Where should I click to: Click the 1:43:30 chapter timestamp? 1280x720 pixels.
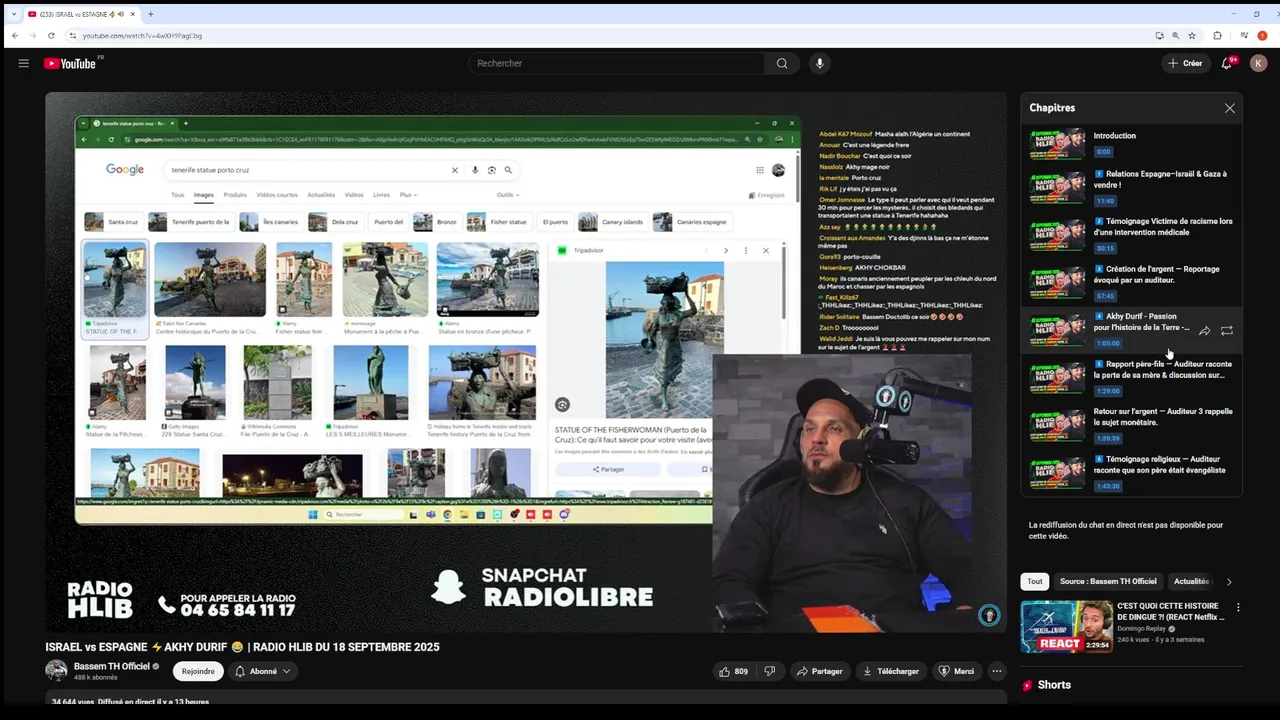(x=1108, y=486)
